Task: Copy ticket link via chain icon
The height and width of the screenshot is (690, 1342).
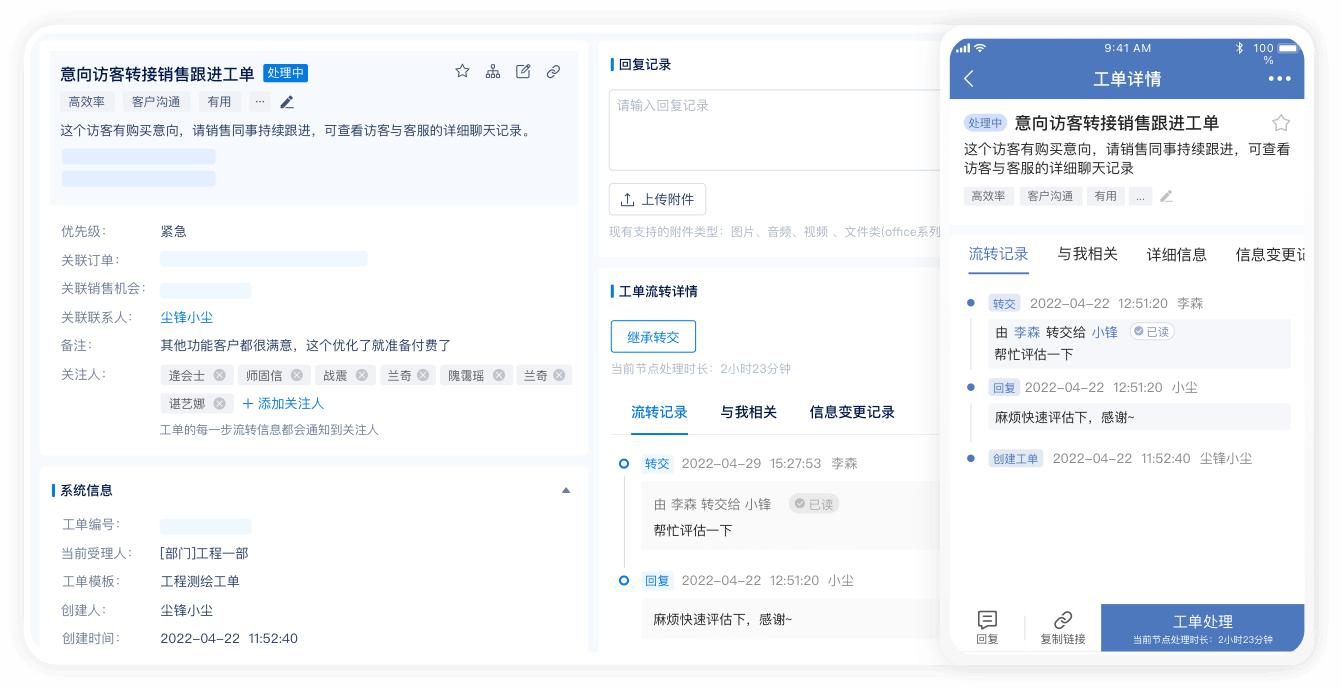Action: click(553, 72)
